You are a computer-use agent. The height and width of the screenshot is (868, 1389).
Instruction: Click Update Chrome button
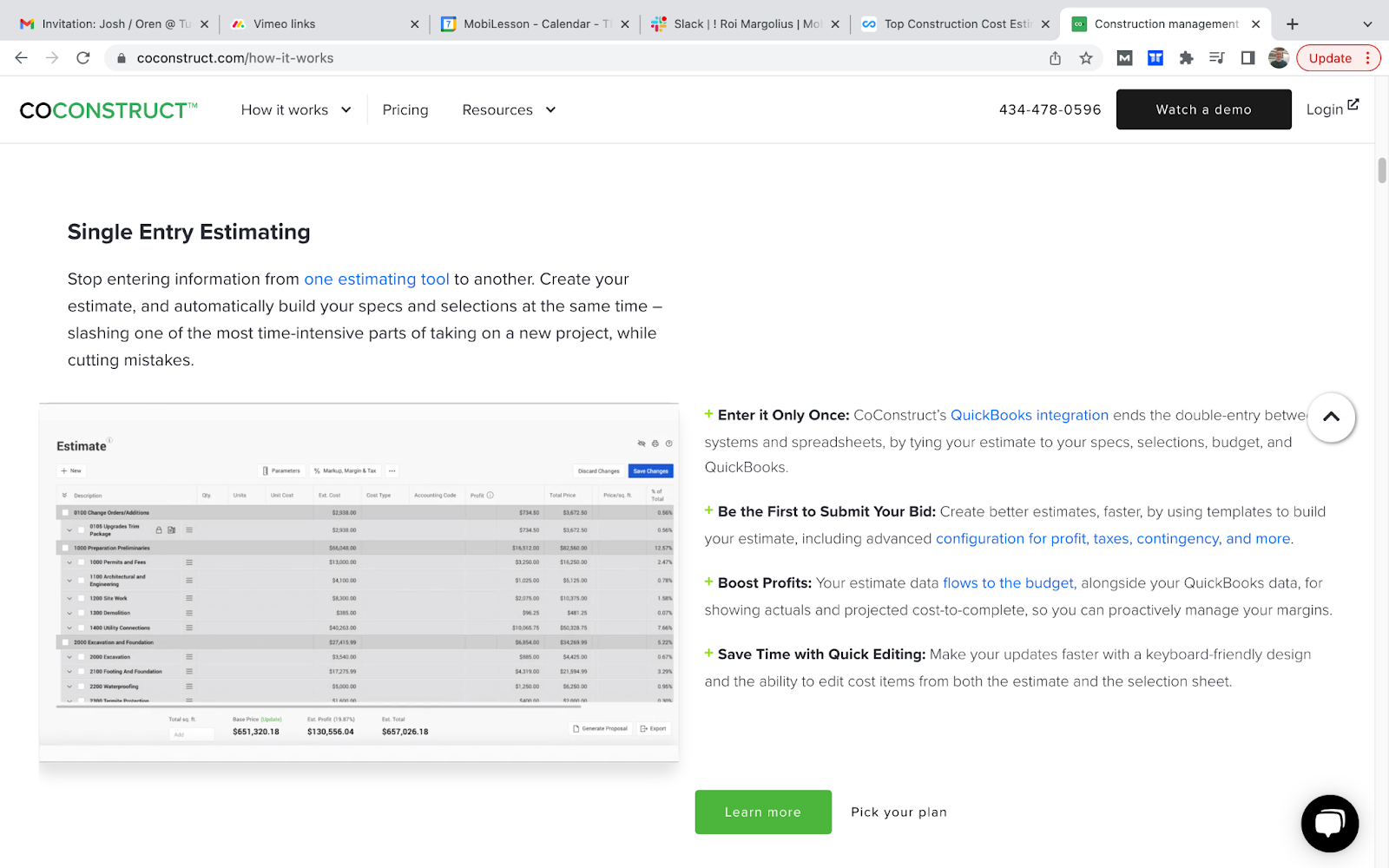[x=1339, y=58]
